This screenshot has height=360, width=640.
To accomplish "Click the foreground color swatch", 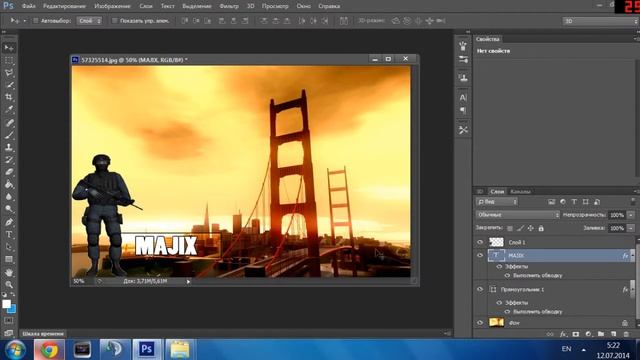I will pyautogui.click(x=6, y=304).
